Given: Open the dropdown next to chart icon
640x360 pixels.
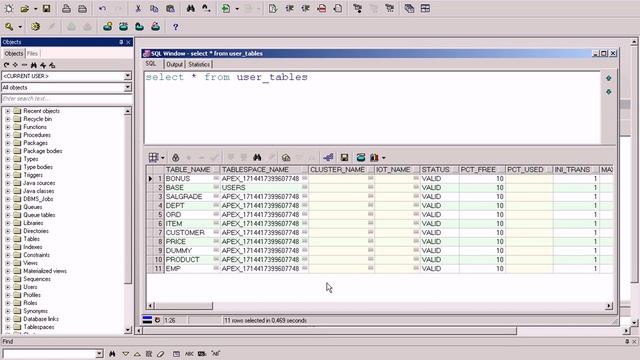Looking at the screenshot, I should click(x=384, y=158).
